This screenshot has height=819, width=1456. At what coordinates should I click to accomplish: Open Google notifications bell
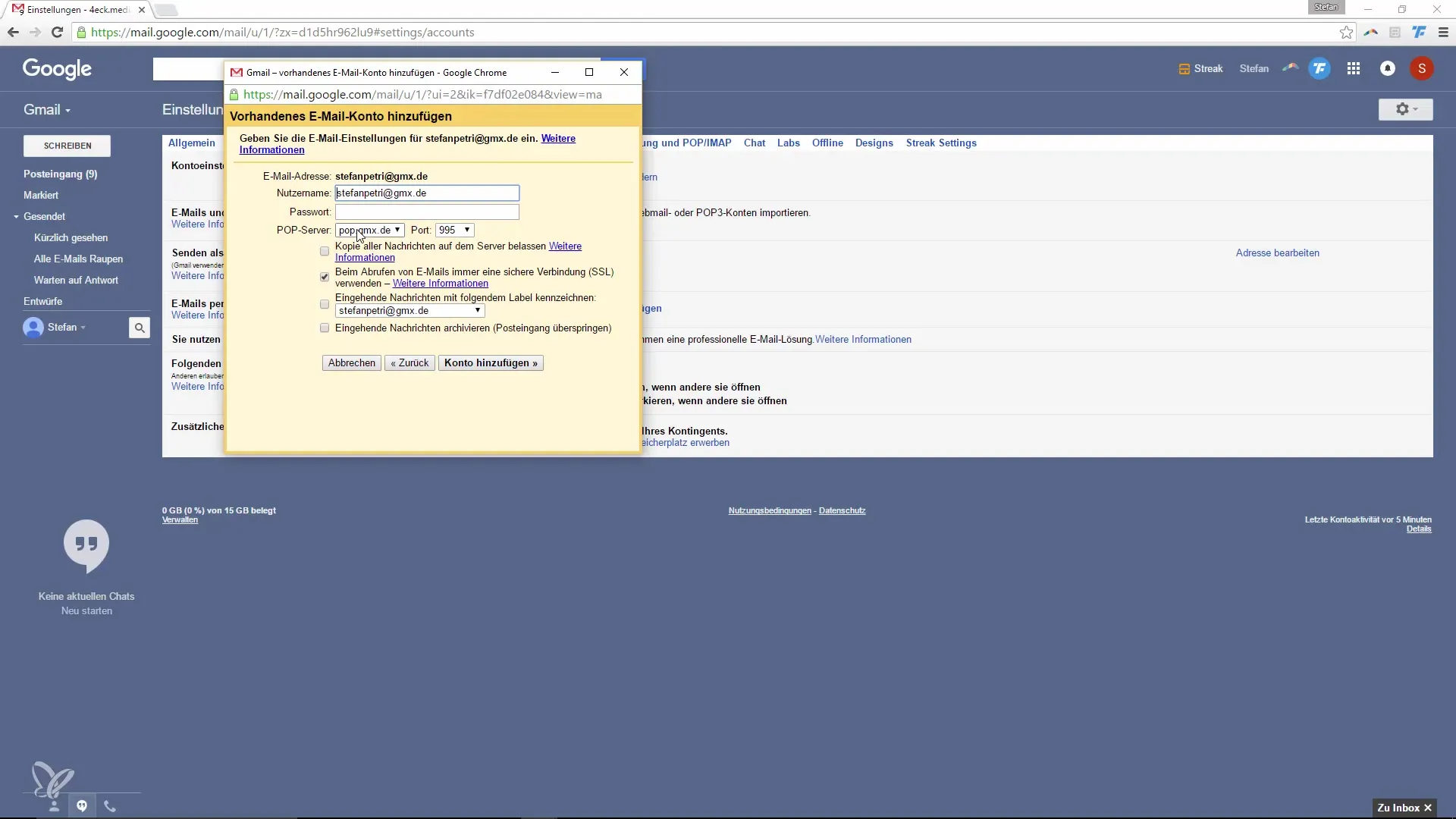[x=1388, y=68]
